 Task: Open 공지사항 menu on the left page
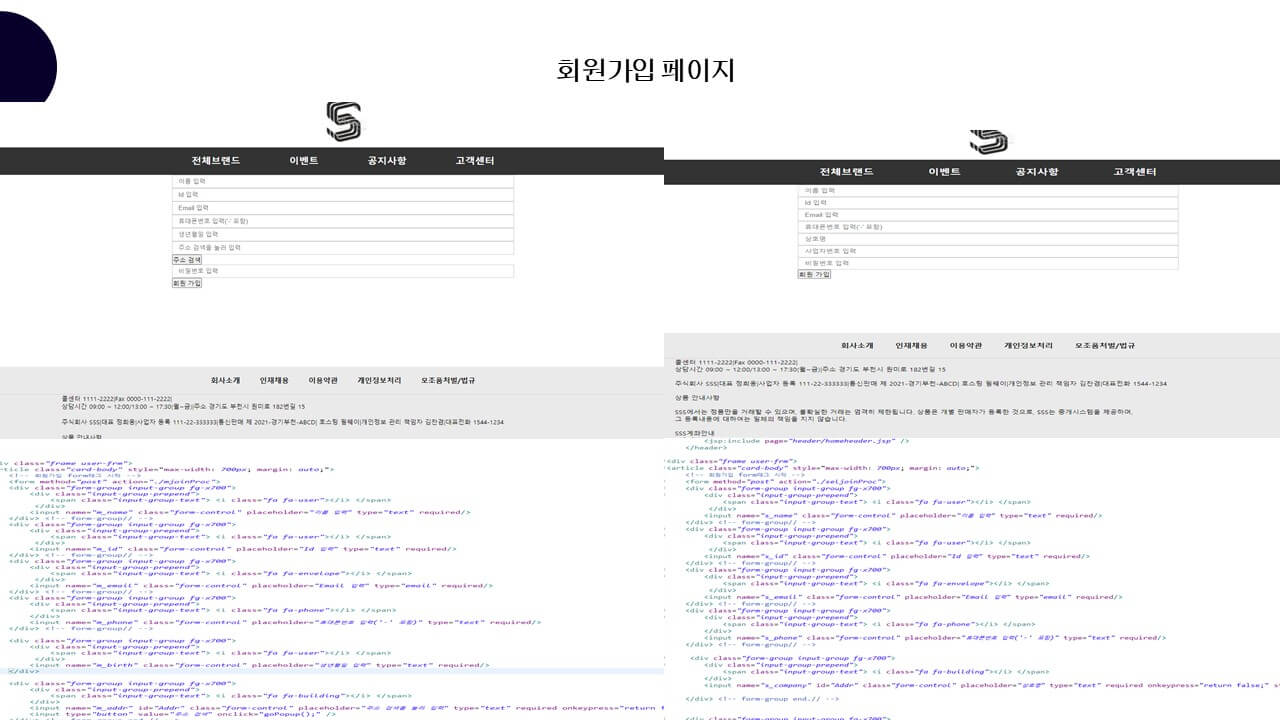(387, 161)
